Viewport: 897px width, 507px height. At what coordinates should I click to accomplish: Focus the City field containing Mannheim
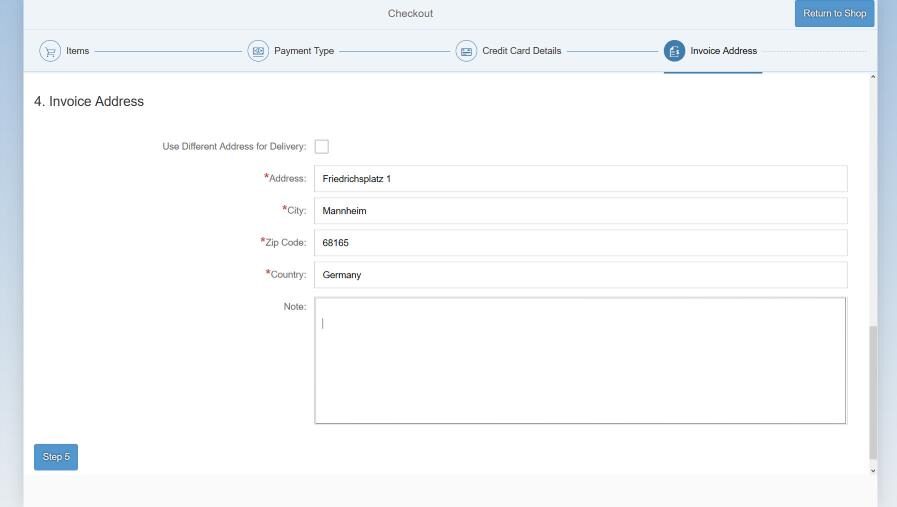tap(580, 211)
